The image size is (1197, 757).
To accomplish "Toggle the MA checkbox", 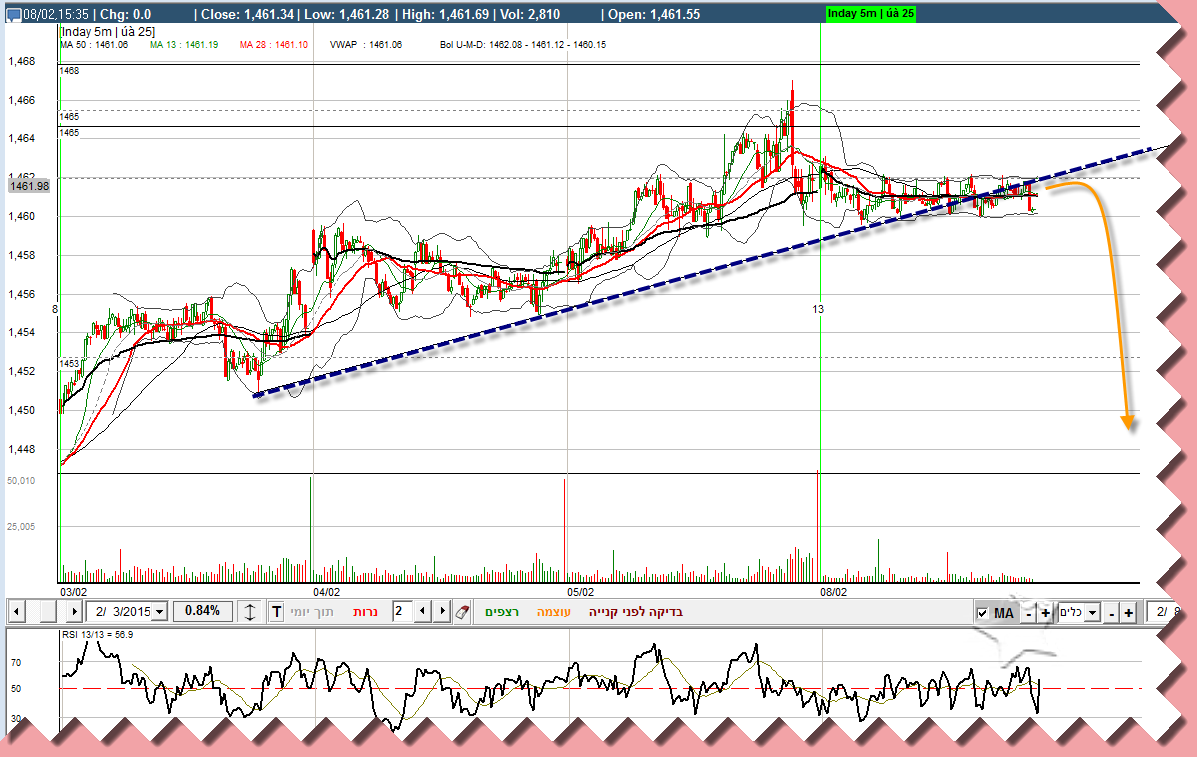I will (x=982, y=613).
